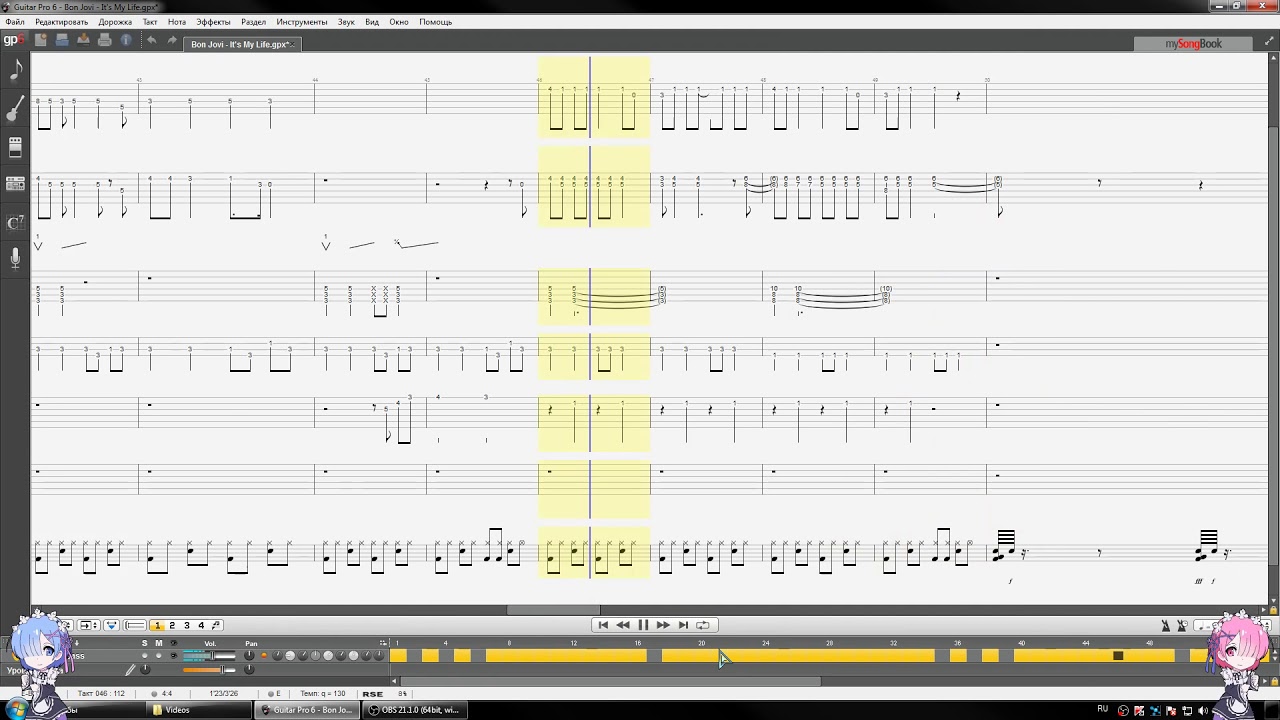The image size is (1280, 720).
Task: Click the bass track pan knob
Action: [x=249, y=656]
